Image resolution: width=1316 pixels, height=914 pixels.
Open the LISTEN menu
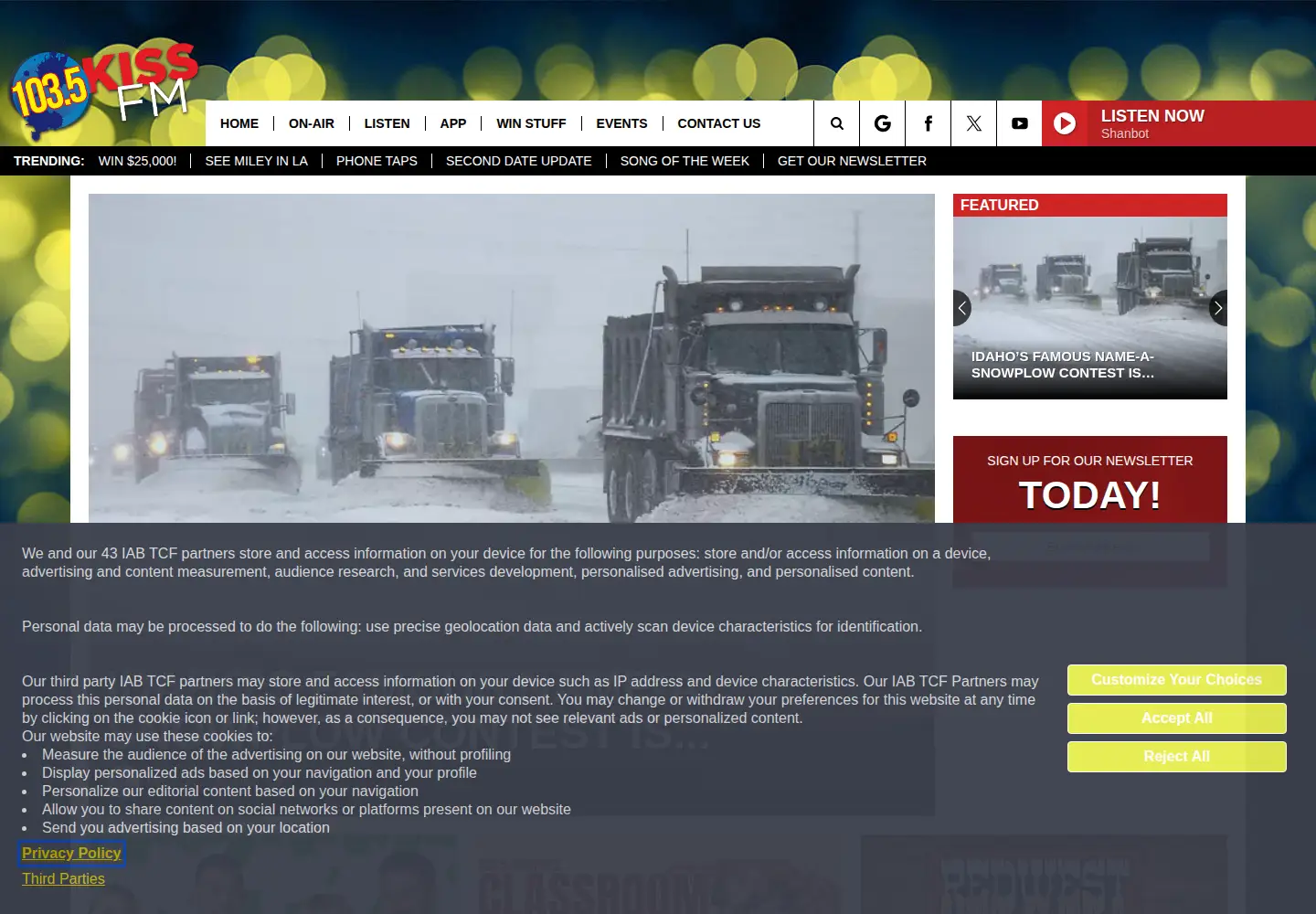click(x=387, y=123)
